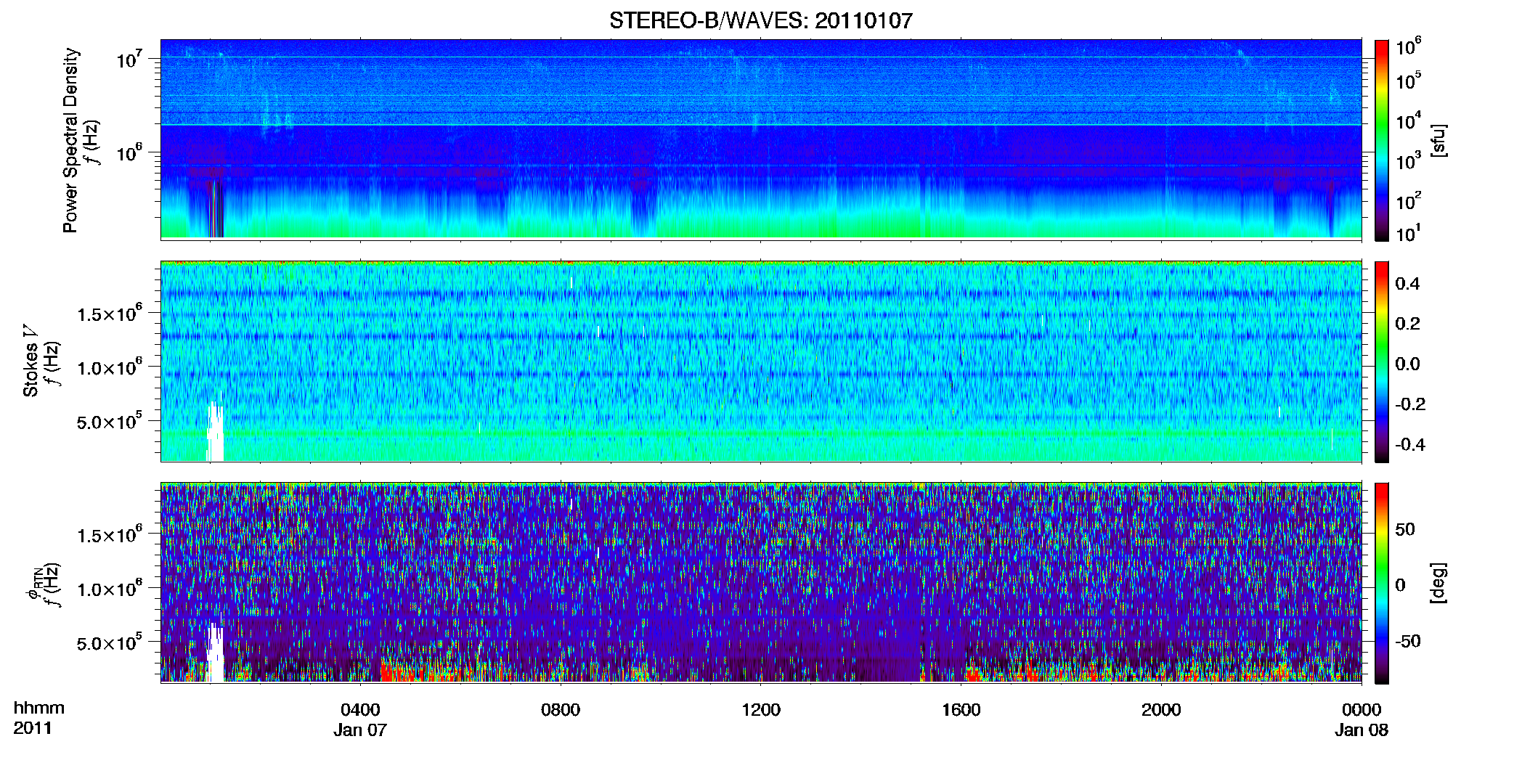This screenshot has height=784, width=1522.
Task: Click the 1.0×10^6 tick on φ RTN panel
Action: 110,589
